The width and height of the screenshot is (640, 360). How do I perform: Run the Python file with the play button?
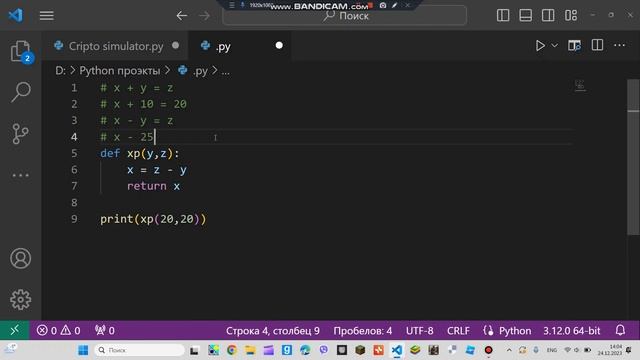pos(540,45)
